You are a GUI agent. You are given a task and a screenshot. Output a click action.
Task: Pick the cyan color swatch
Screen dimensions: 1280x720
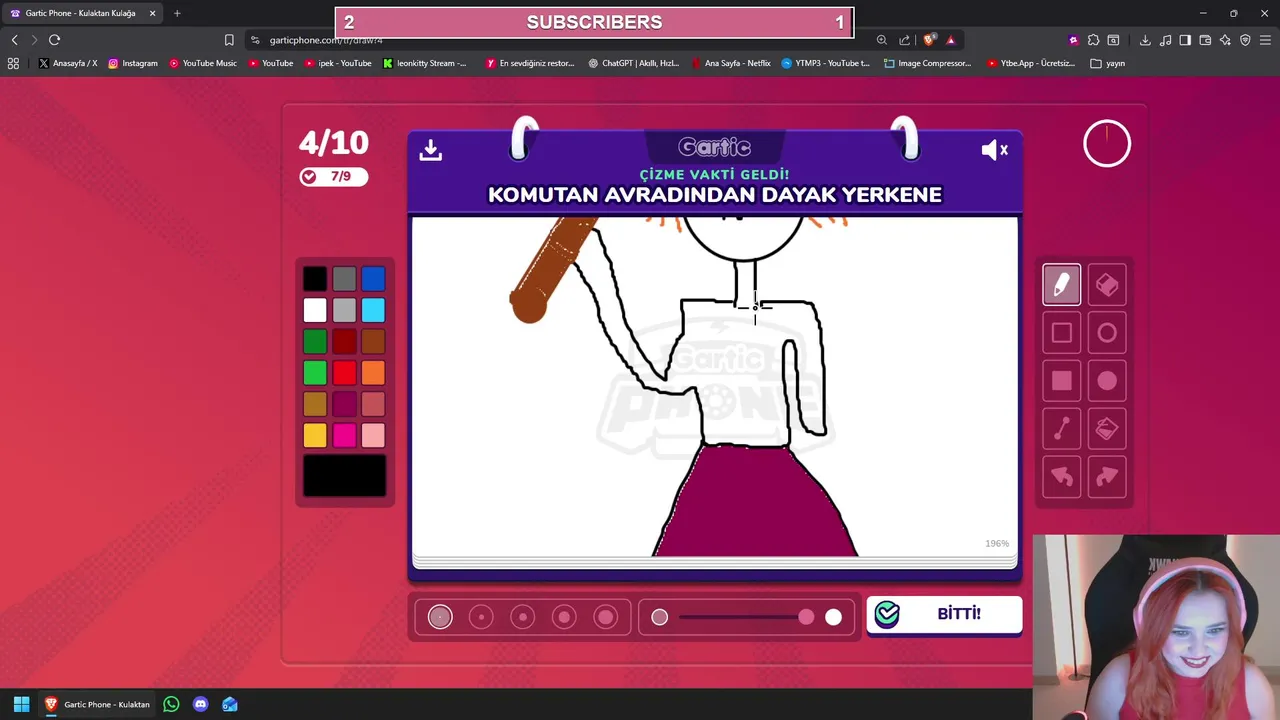[x=373, y=310]
